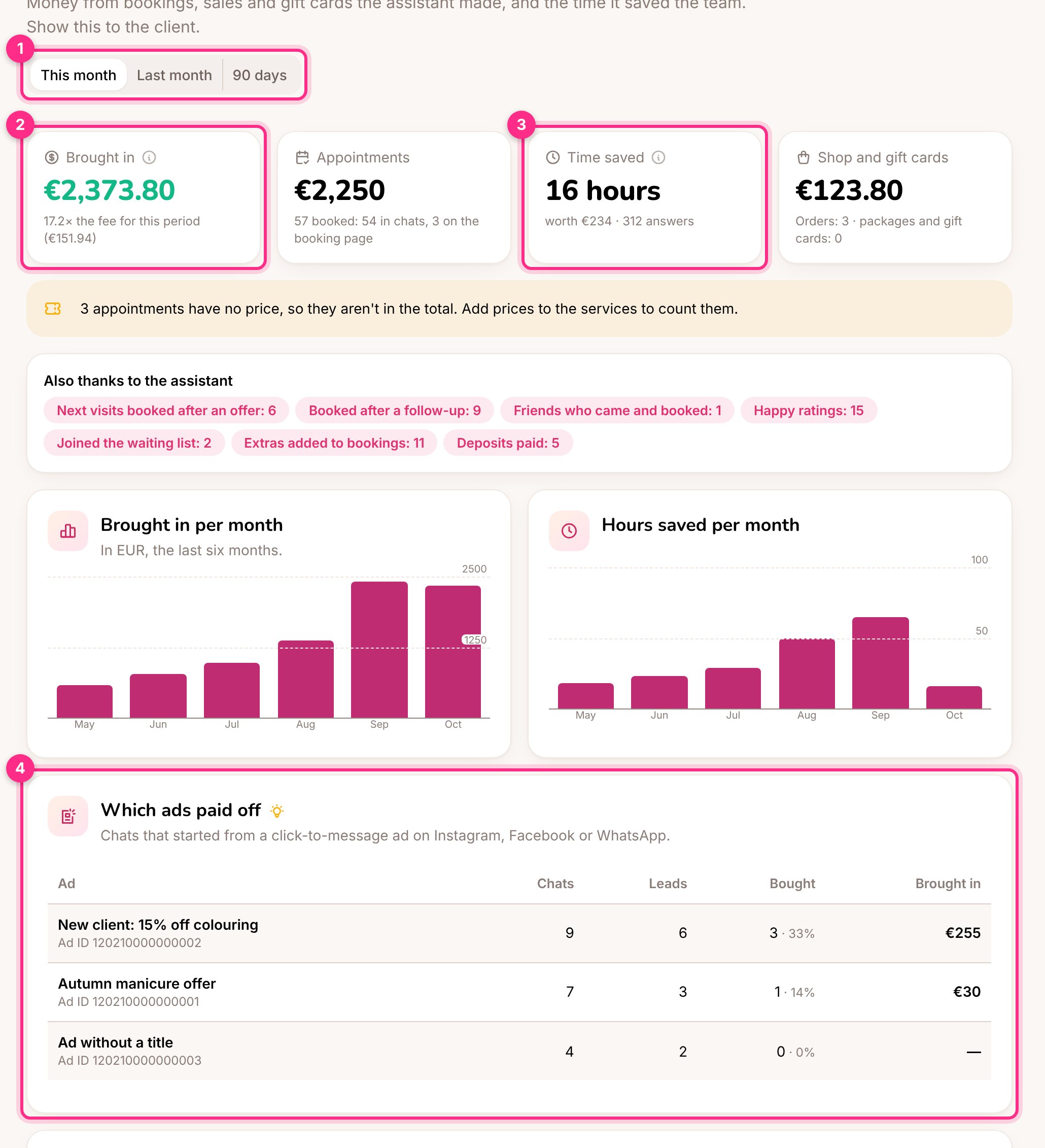Click the ticket icon in the price warning

53,309
